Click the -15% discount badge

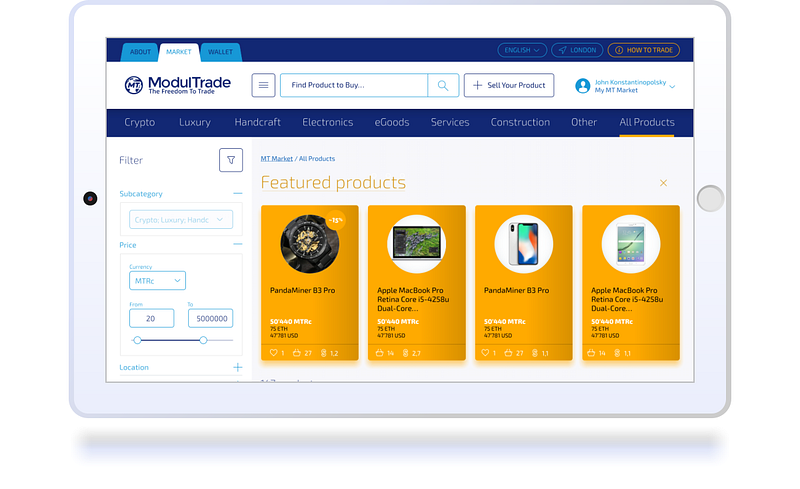(x=336, y=220)
